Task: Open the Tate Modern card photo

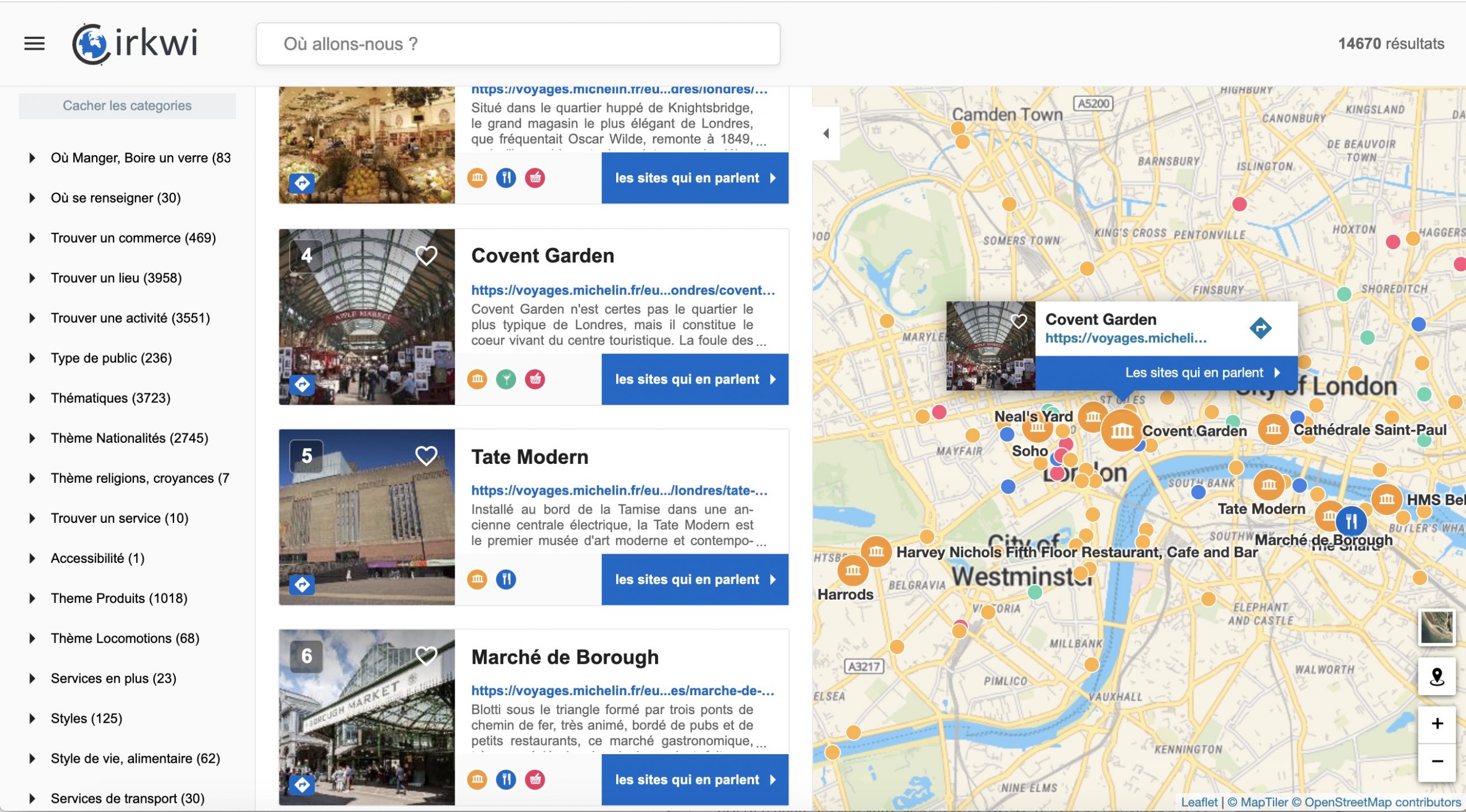Action: (366, 517)
